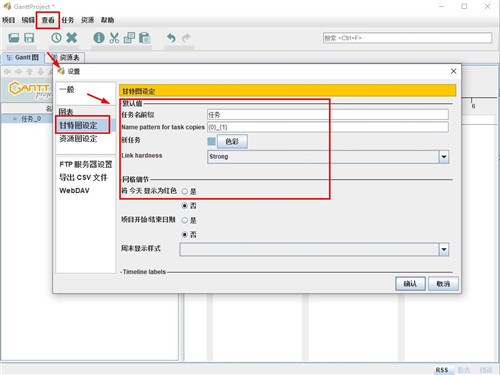Screen dimensions: 500x375
Task: Select FTP 服务器设置 in settings list
Action: pyautogui.click(x=86, y=164)
